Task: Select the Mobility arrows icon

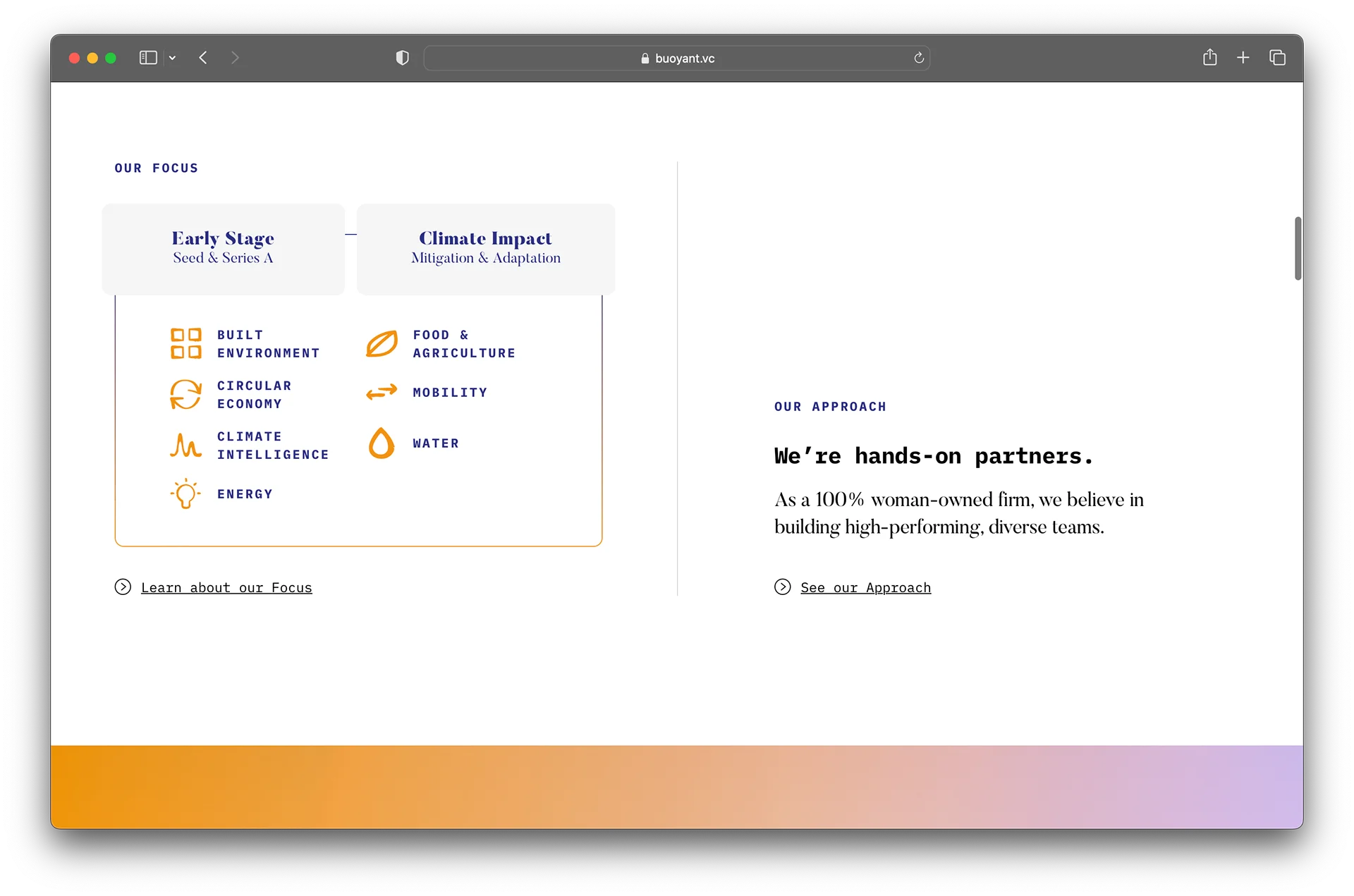Action: point(382,392)
